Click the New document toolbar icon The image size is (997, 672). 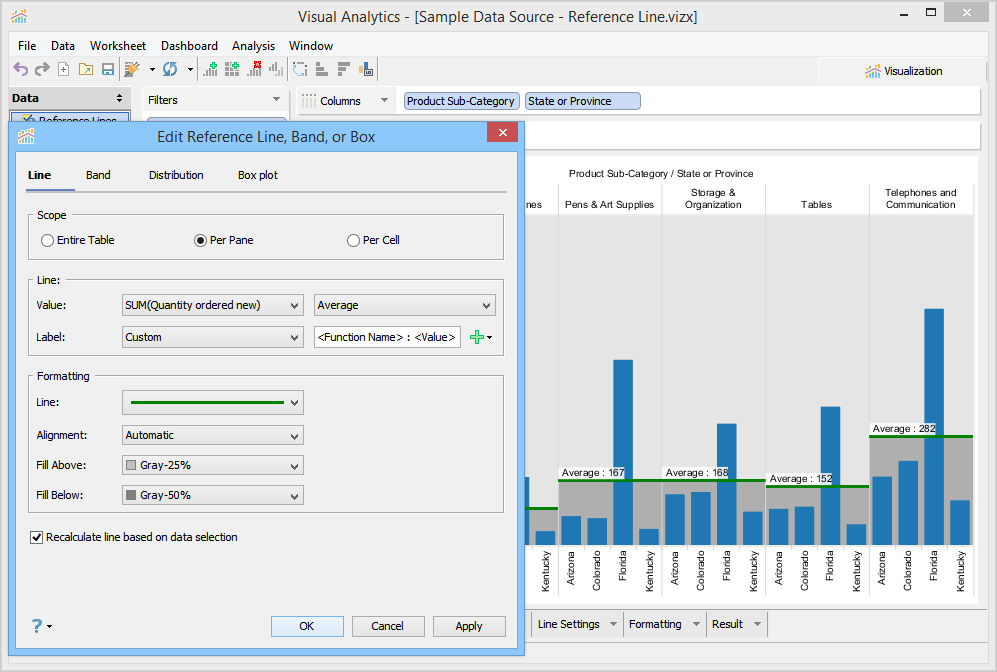(64, 69)
